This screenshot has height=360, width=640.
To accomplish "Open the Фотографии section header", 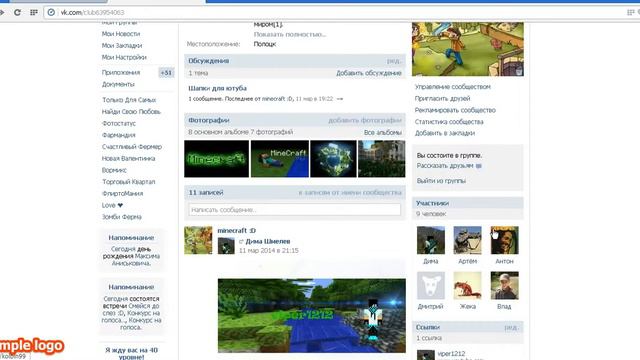I will [209, 120].
